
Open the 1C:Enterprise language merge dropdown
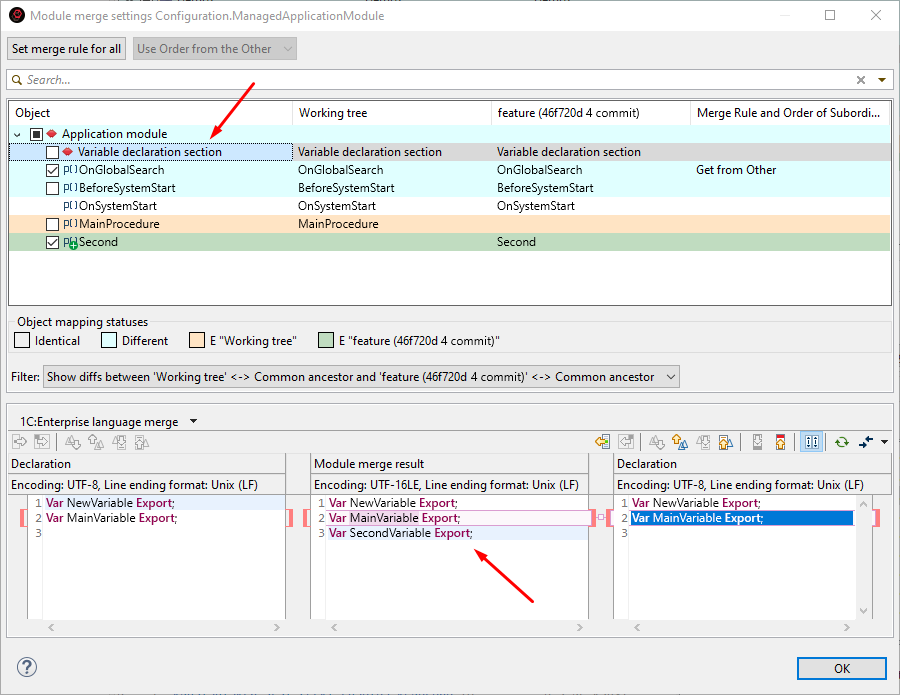click(193, 422)
